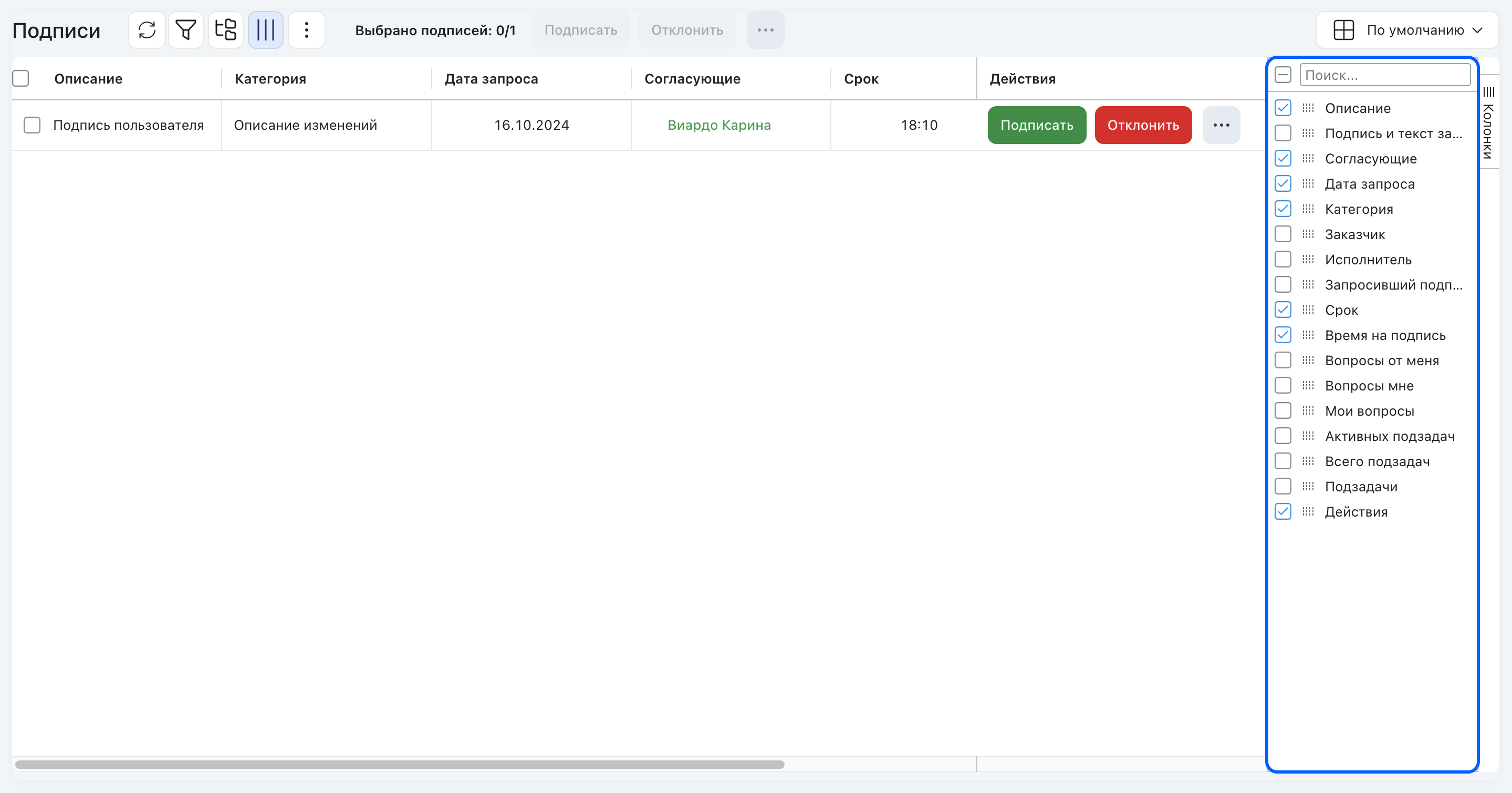The width and height of the screenshot is (1512, 793).
Task: Open the disabled top bulk-actions ellipsis button
Action: click(765, 30)
